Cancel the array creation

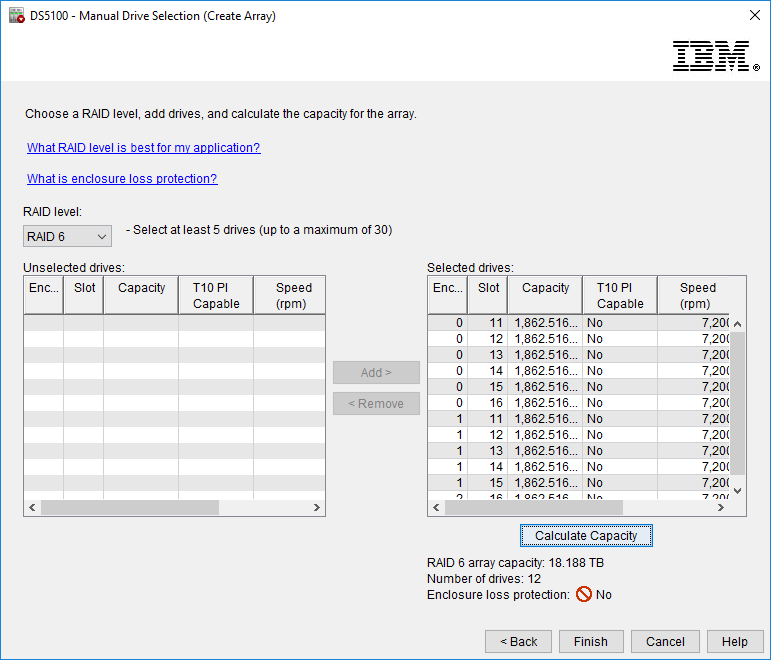665,642
